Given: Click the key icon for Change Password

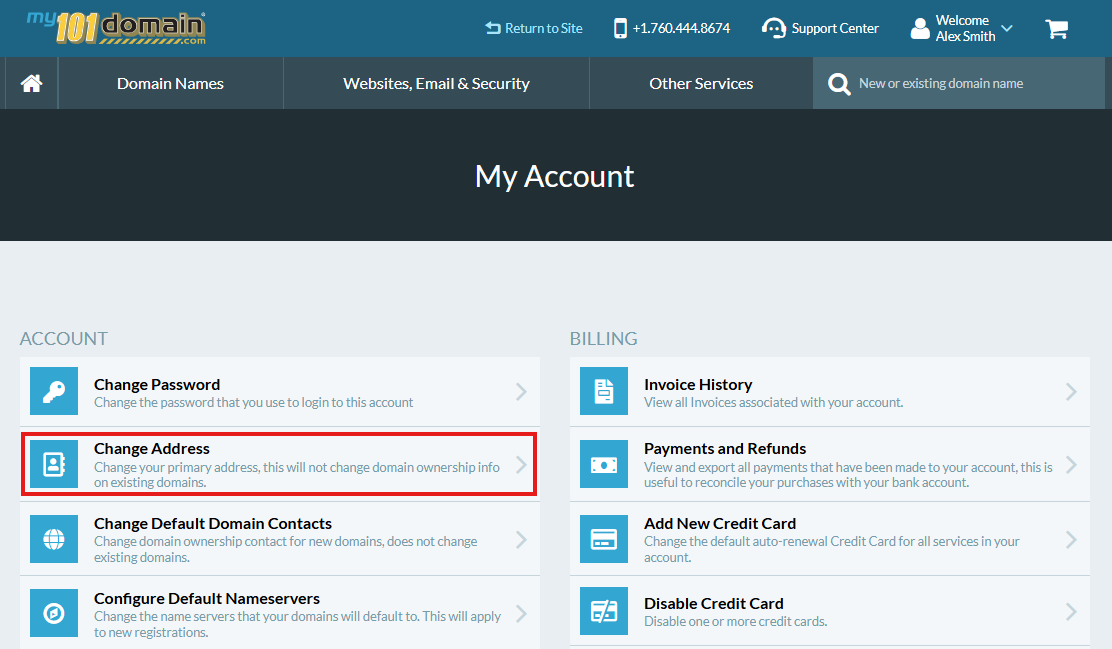Looking at the screenshot, I should (54, 391).
